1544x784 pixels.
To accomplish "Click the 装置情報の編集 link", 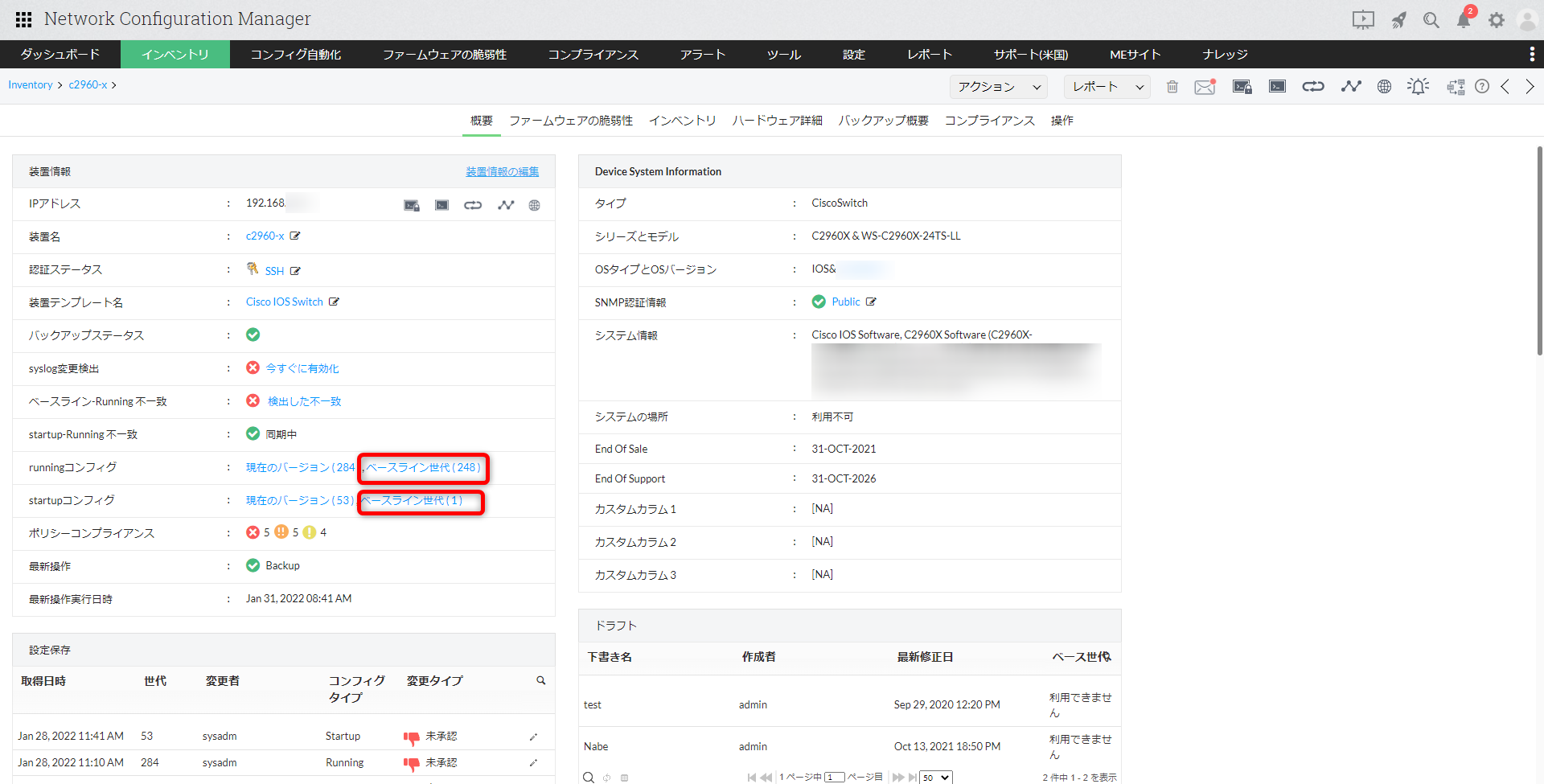I will [x=502, y=172].
